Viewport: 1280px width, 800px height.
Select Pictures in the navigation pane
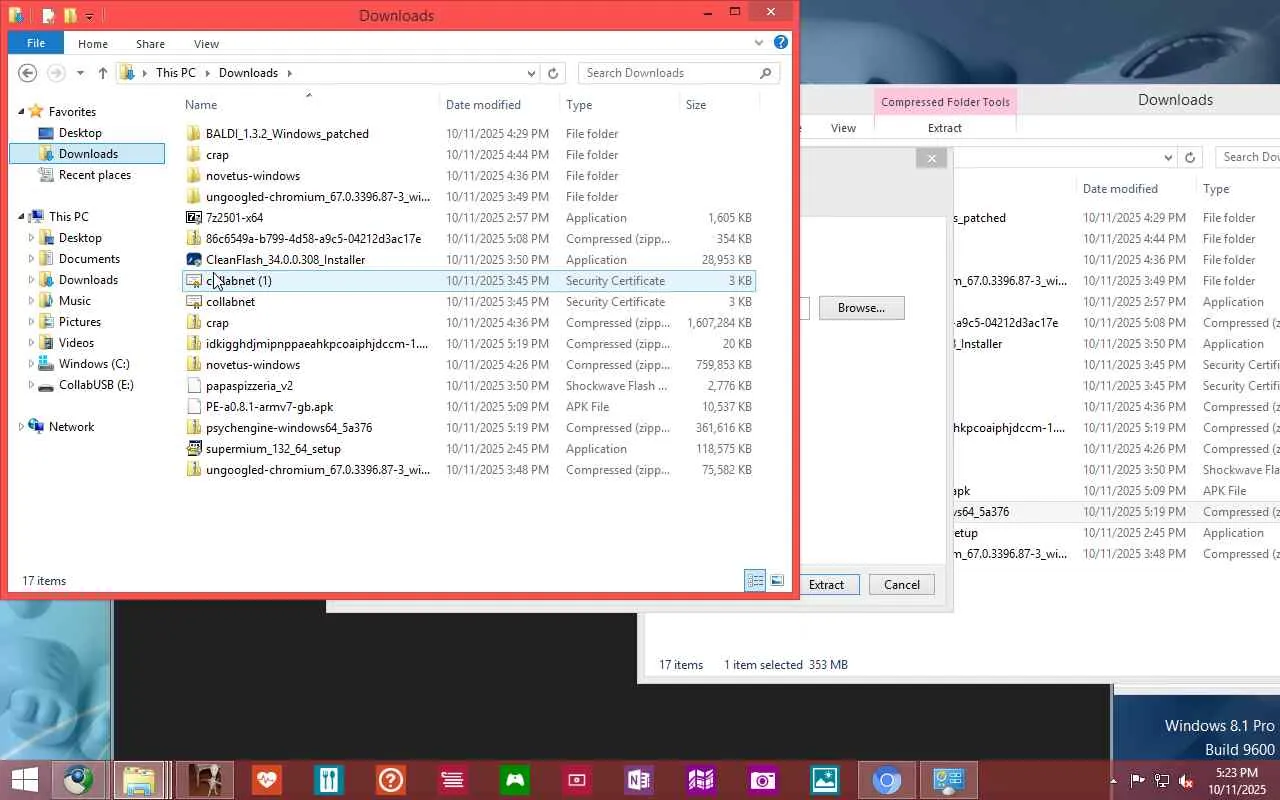(80, 322)
